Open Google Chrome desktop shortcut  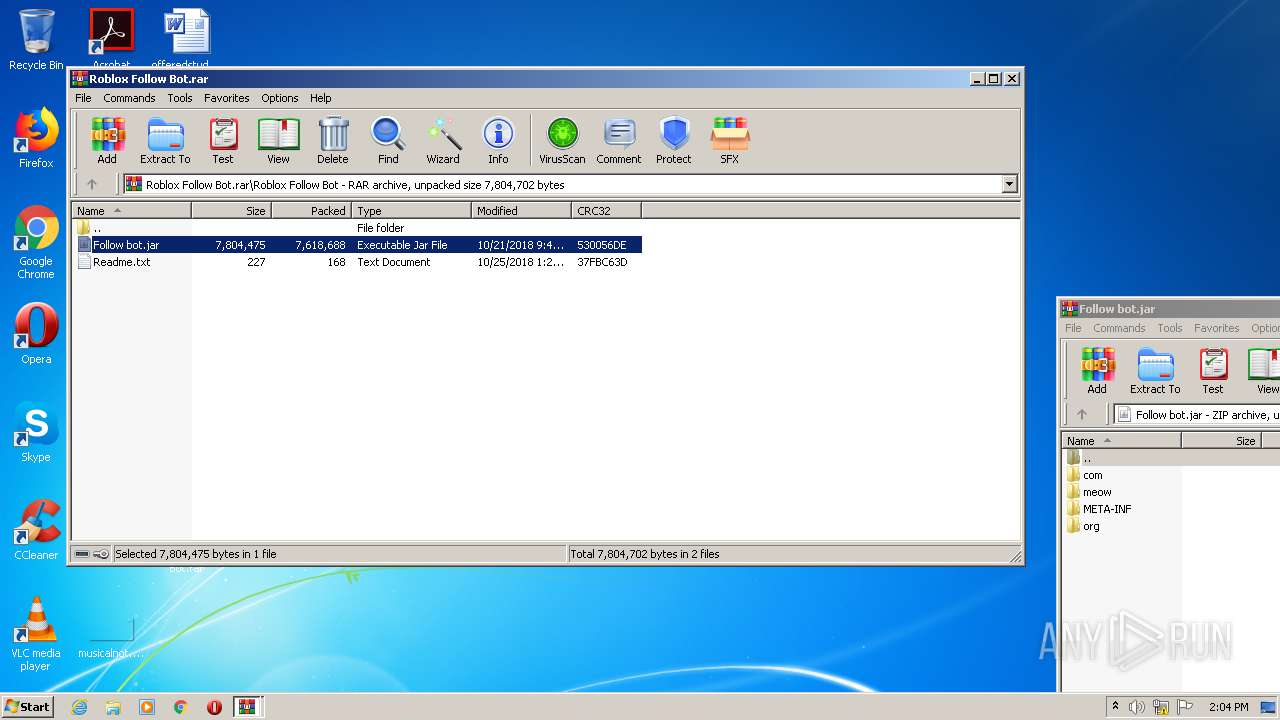tap(36, 243)
